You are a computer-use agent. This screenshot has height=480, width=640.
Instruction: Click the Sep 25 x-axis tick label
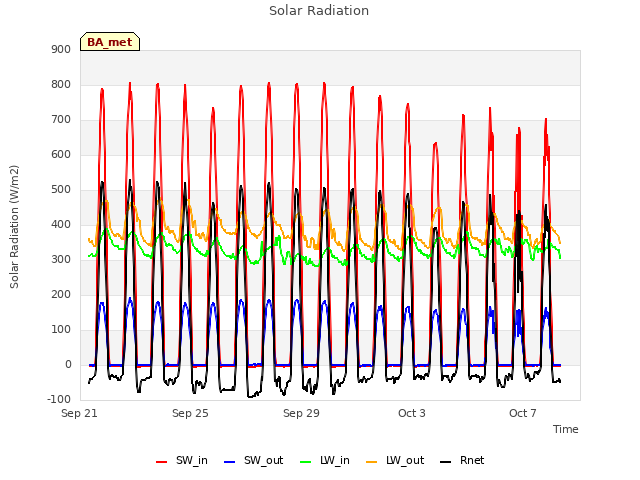tap(190, 413)
